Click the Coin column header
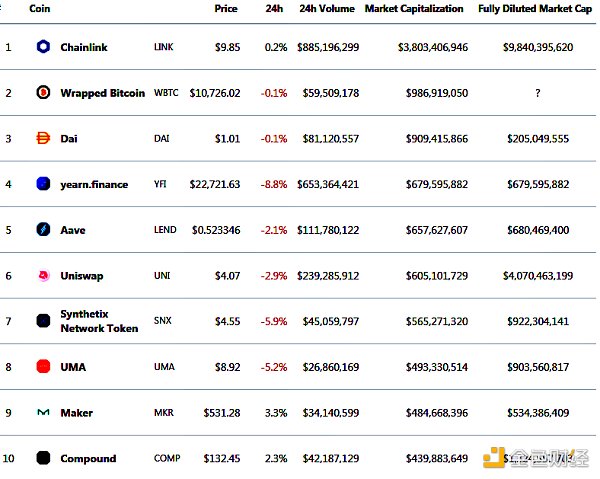 tap(40, 9)
